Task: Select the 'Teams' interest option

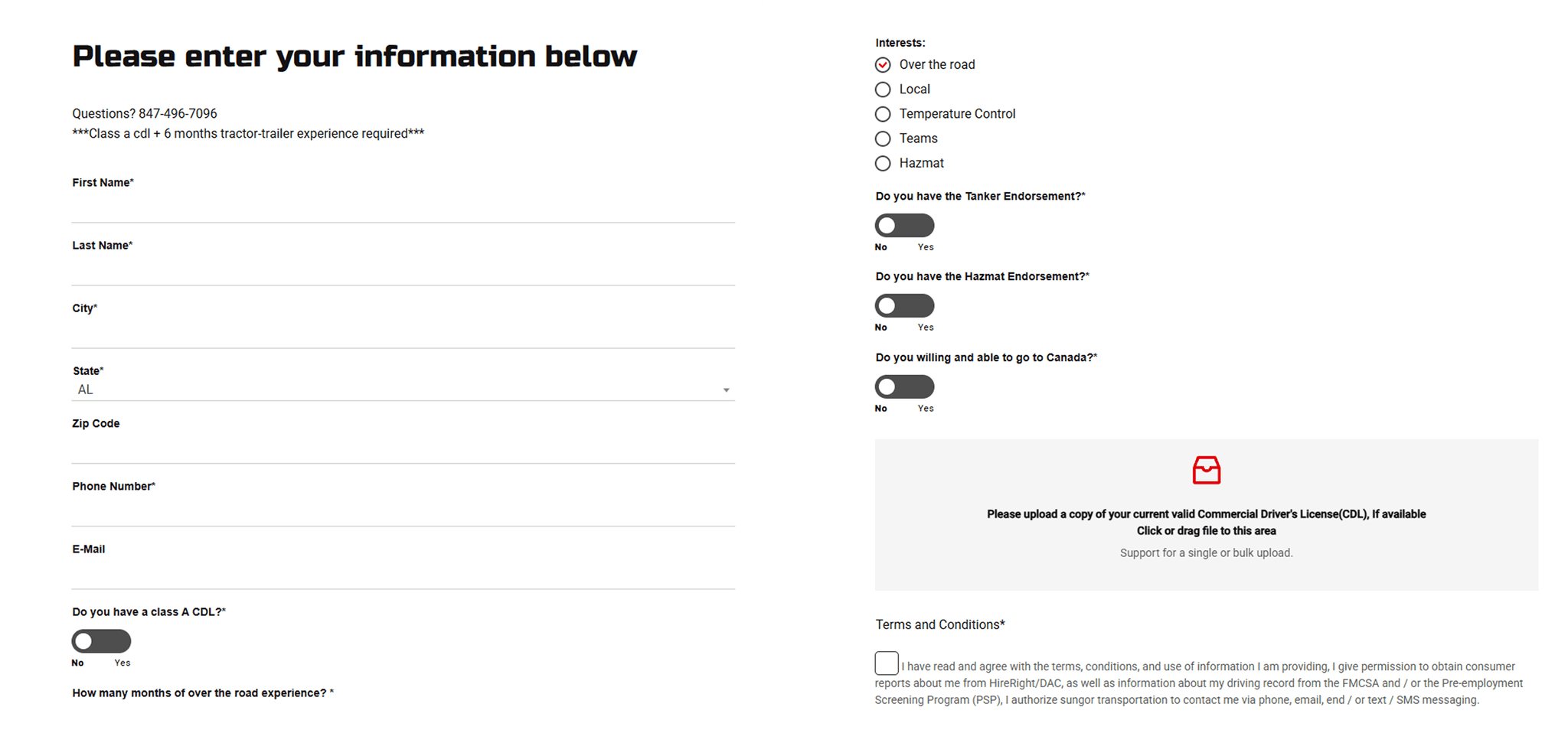Action: pos(882,139)
